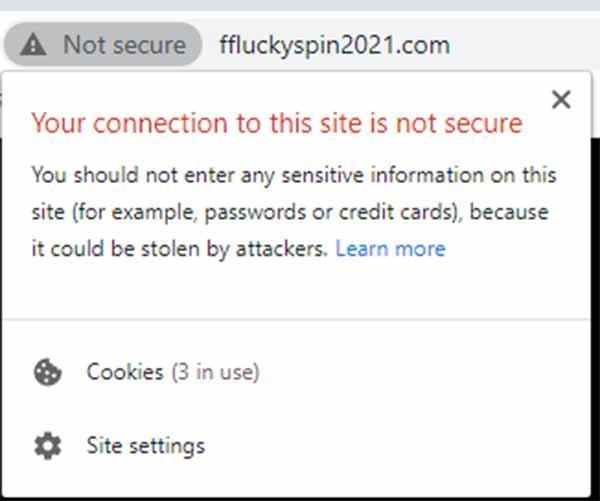Click the gear icon for site settings
Viewport: 600px width, 501px height.
(47, 446)
